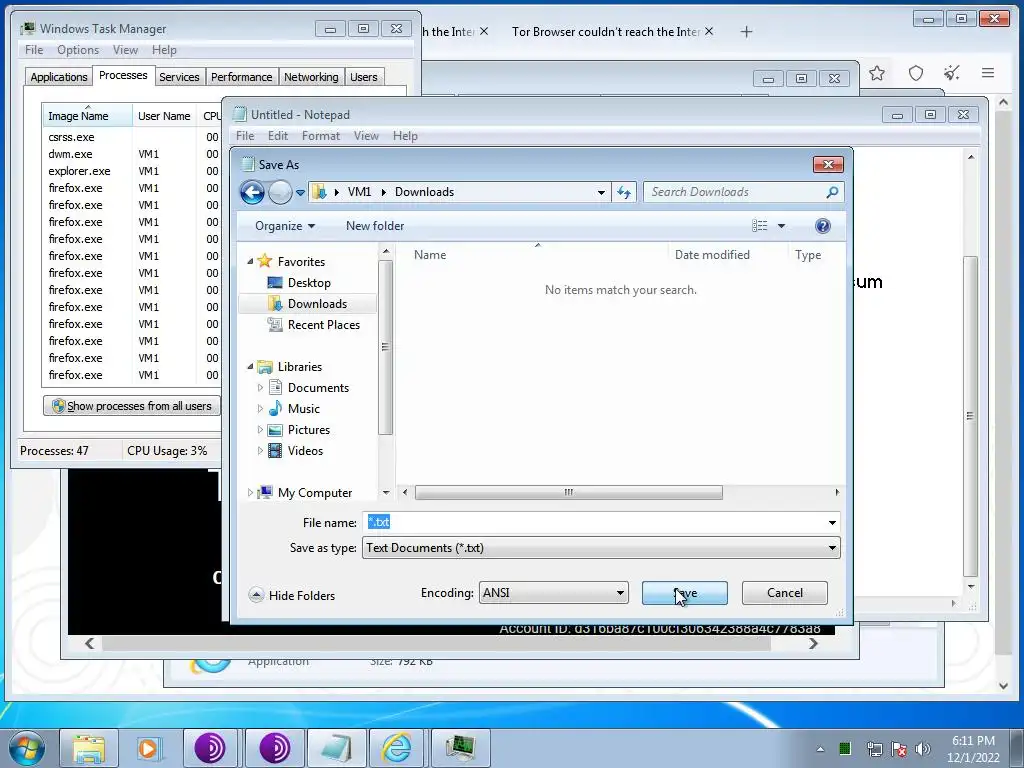Switch to Task Manager Services tab
Viewport: 1024px width, 768px height.
point(179,77)
